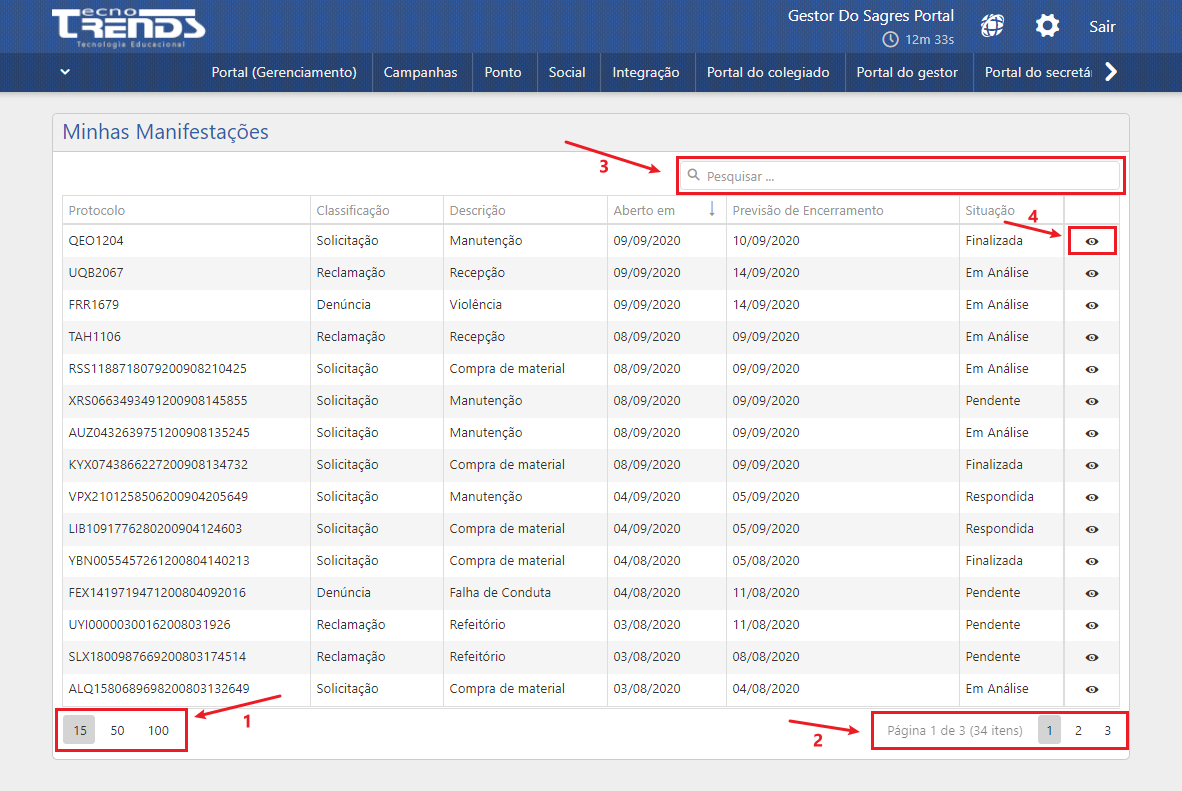Click the session timer clock icon
1182x791 pixels.
coord(890,40)
